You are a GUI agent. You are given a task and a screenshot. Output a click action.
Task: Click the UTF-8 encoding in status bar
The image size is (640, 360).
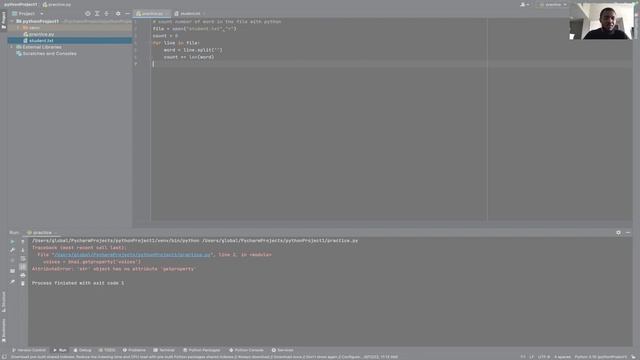[x=544, y=357]
